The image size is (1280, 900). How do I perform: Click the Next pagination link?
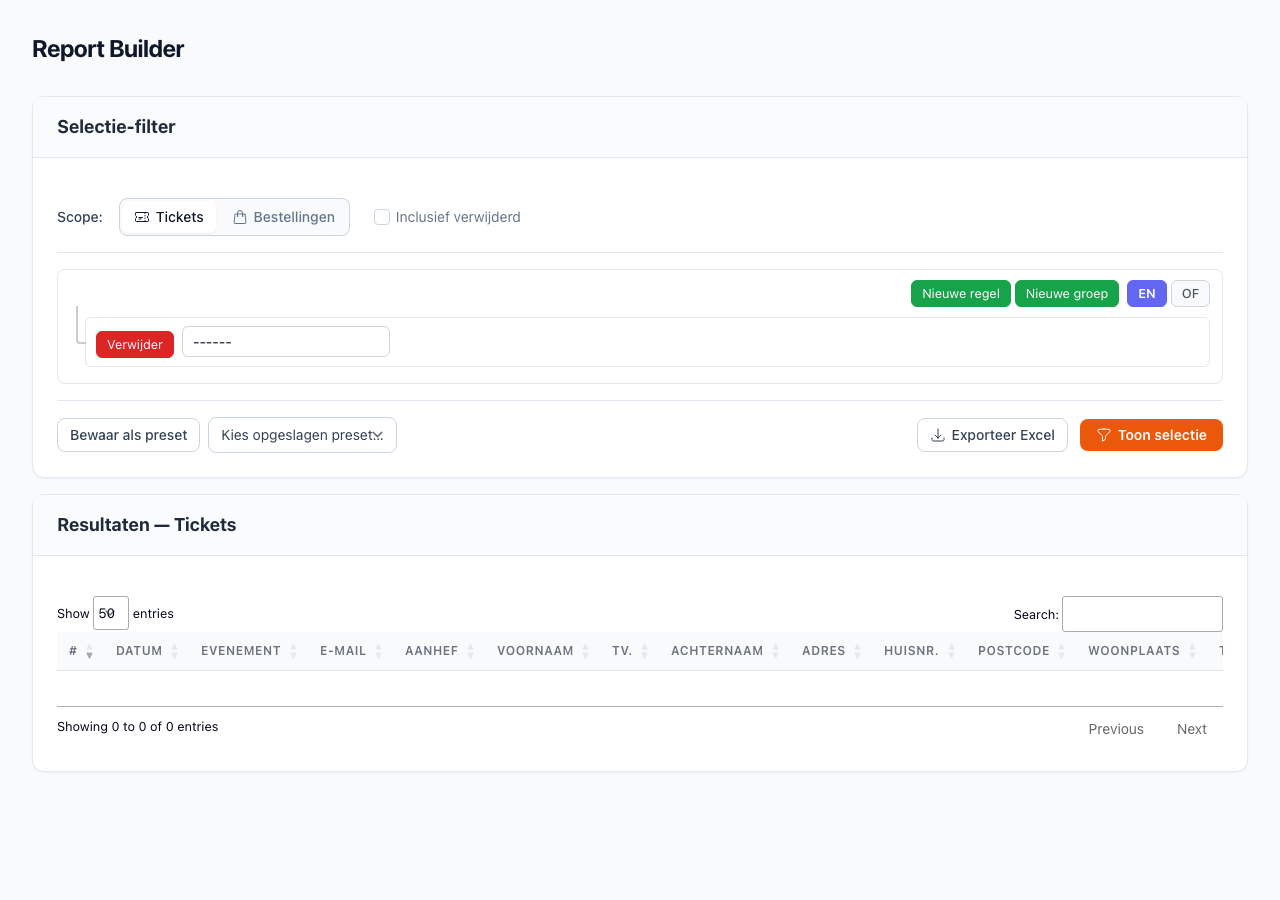pyautogui.click(x=1191, y=729)
